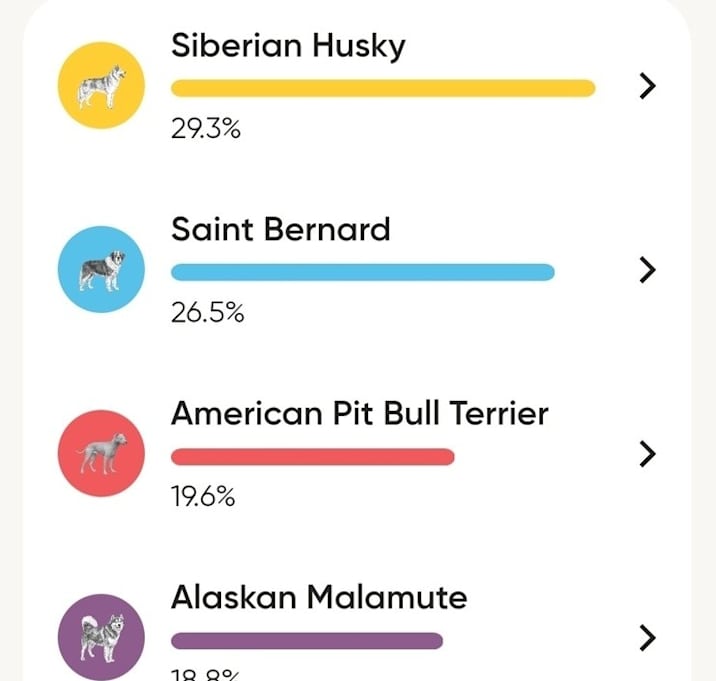Click the red Pit Bull Terrier percentage bar
The height and width of the screenshot is (681, 716).
point(313,457)
